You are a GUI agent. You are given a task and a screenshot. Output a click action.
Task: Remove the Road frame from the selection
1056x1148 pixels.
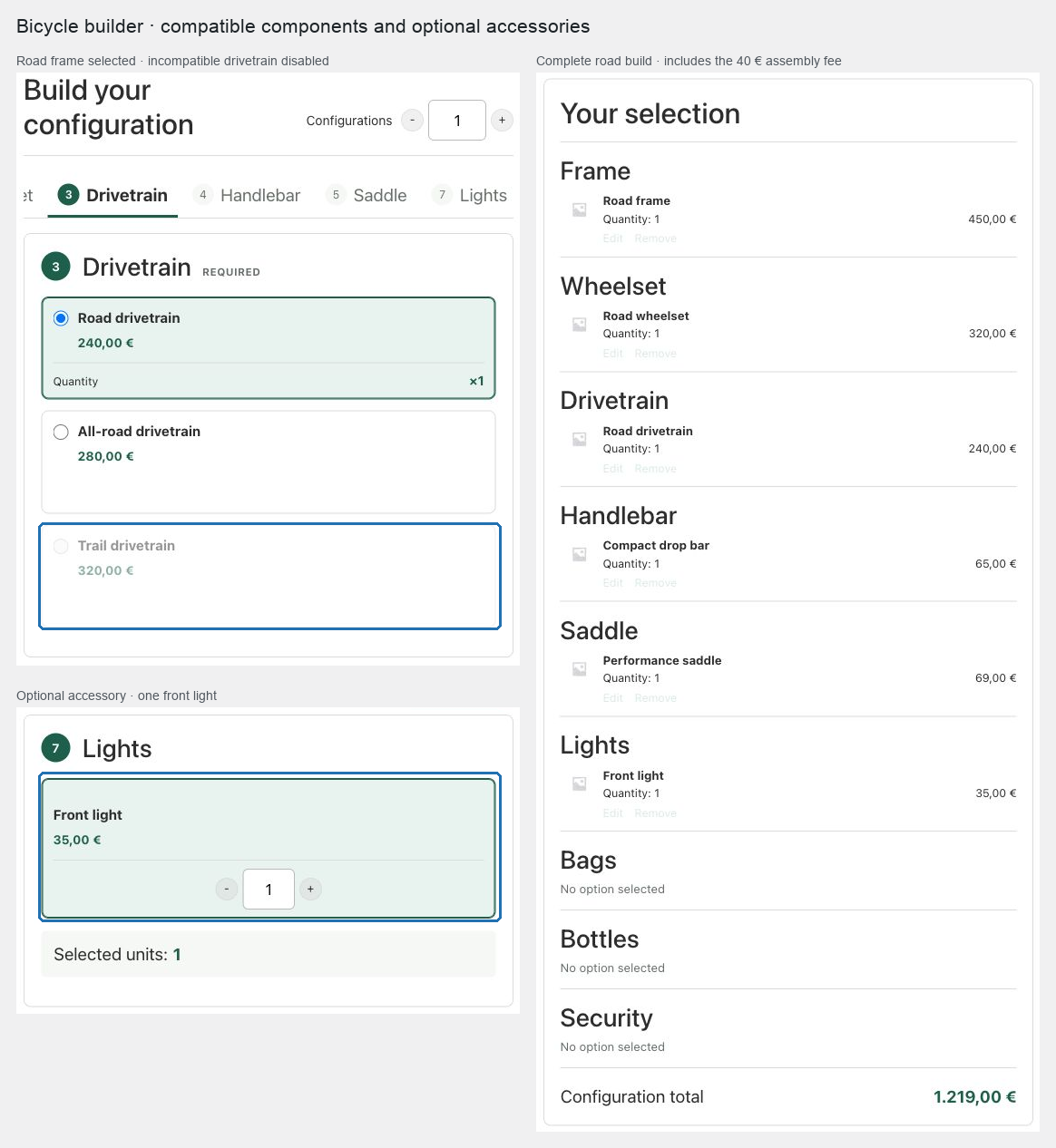[x=656, y=238]
